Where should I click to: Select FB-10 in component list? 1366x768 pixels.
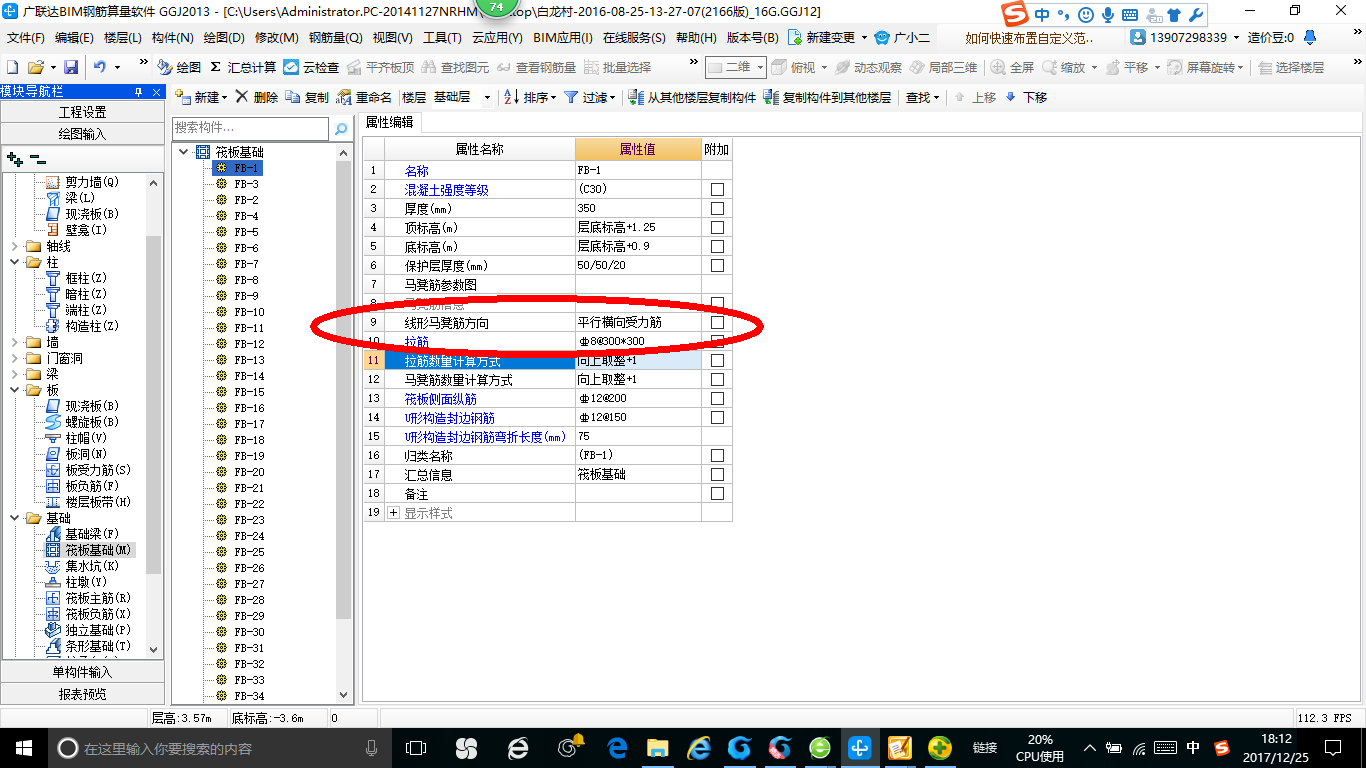(x=249, y=312)
